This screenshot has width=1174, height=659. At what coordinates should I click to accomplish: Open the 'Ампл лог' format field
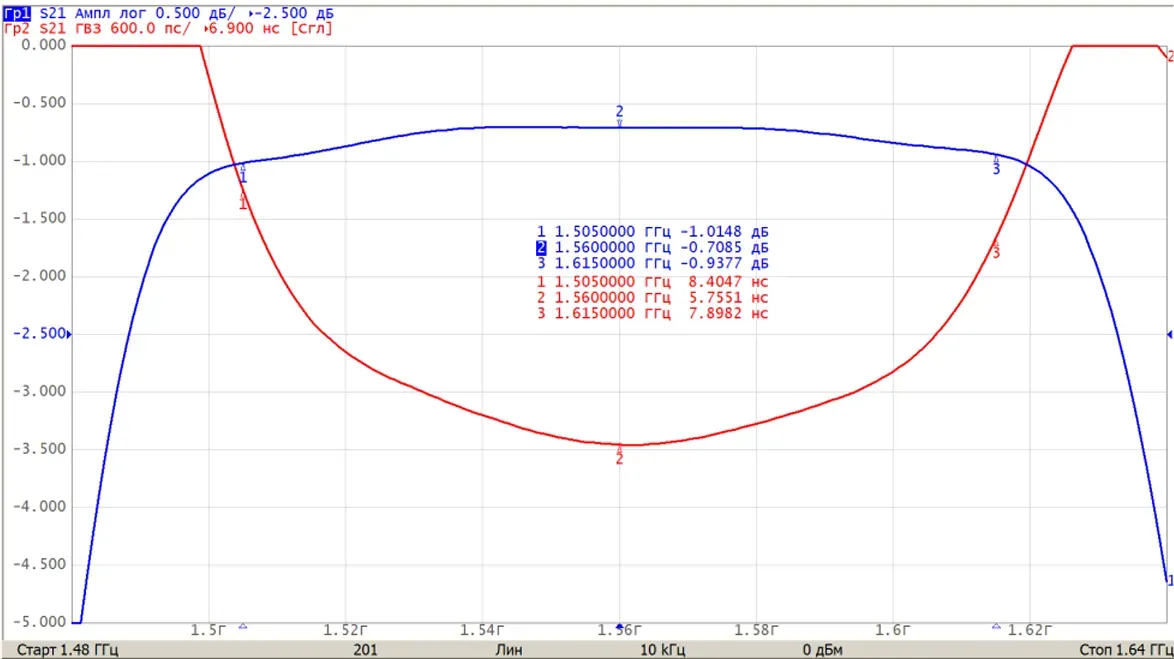pyautogui.click(x=110, y=13)
